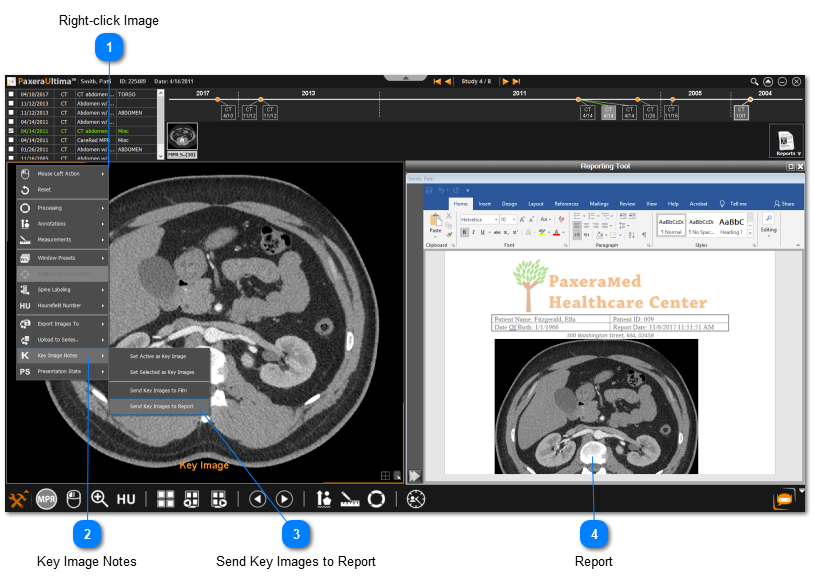Tick the 01/26/2011 ABDOMEN study checkbox
The image size is (814, 585).
tap(11, 150)
